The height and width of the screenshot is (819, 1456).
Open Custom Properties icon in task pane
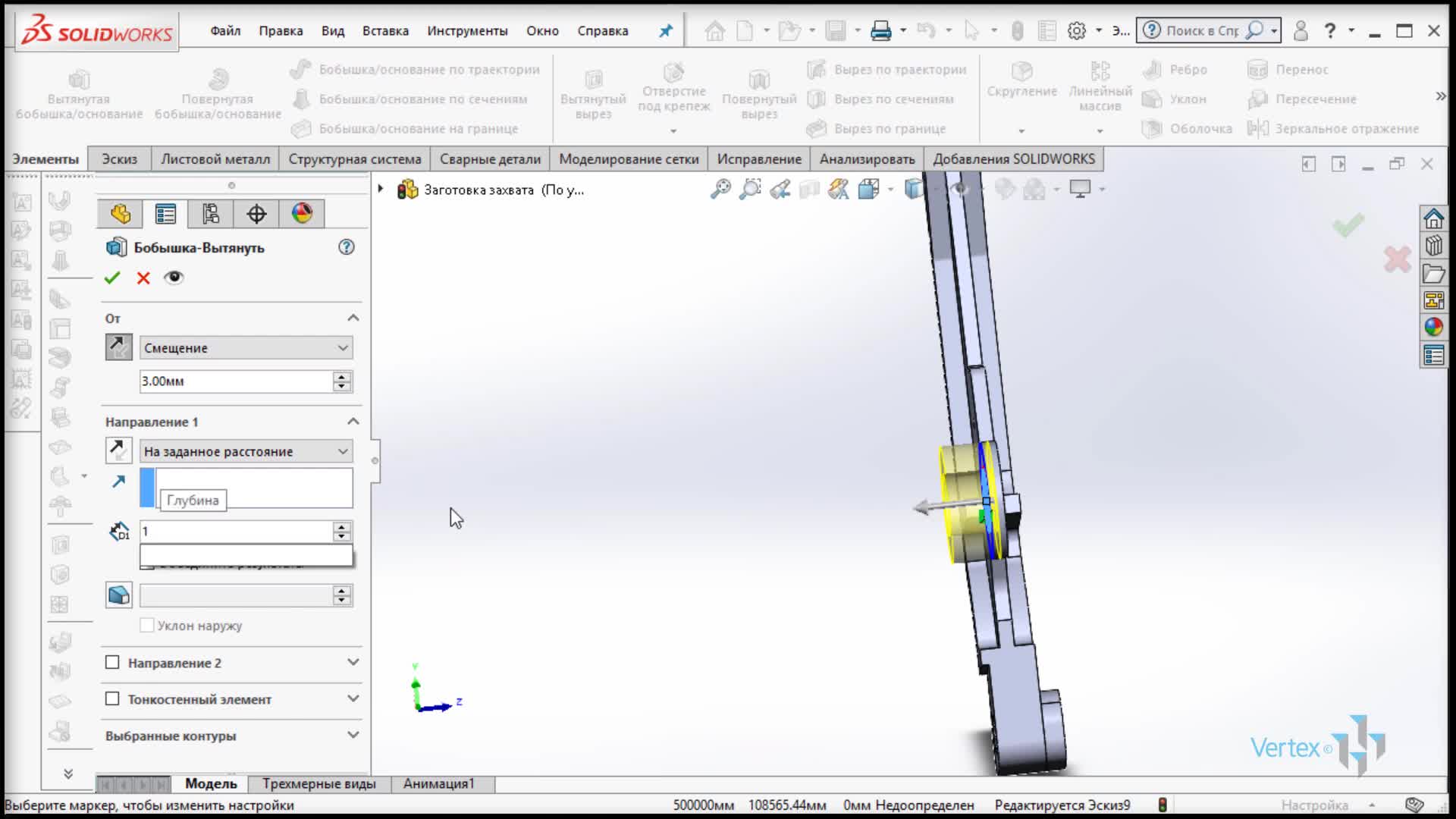(1433, 354)
